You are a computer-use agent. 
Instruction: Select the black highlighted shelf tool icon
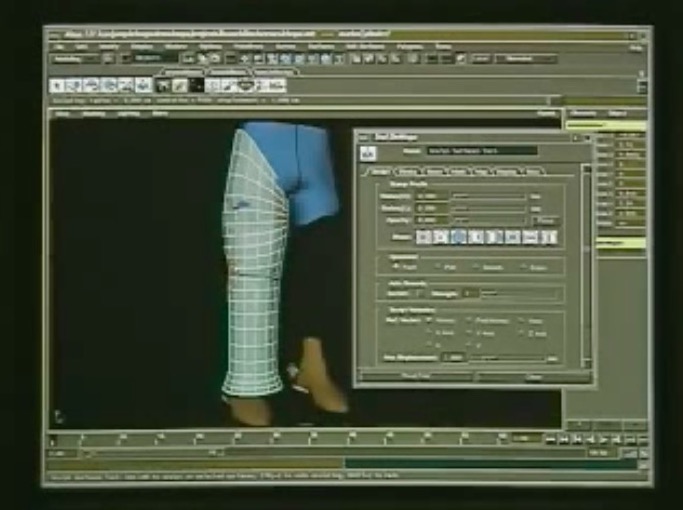pos(197,85)
